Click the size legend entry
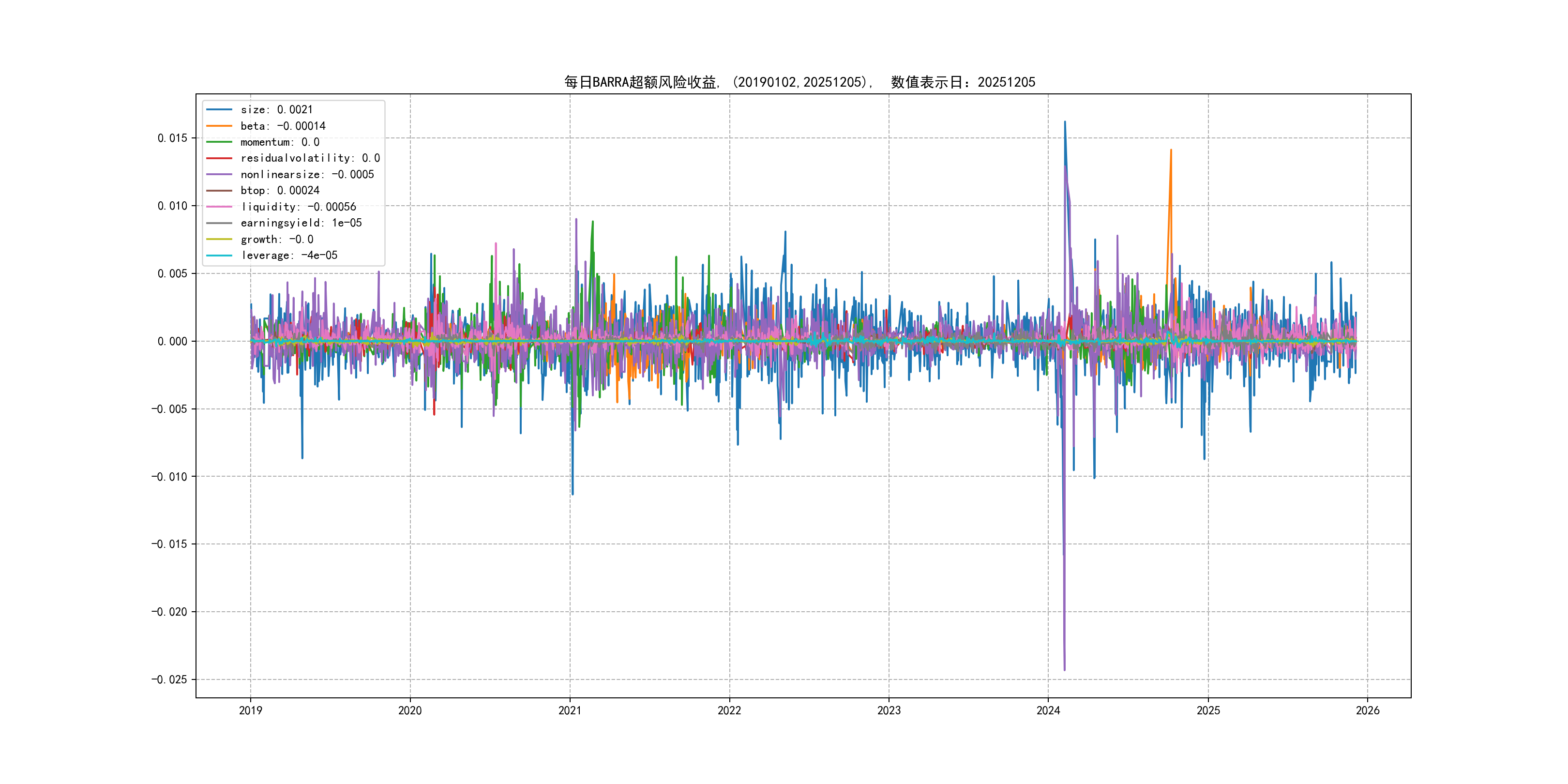Screen dimensions: 1568x784 click(x=276, y=109)
